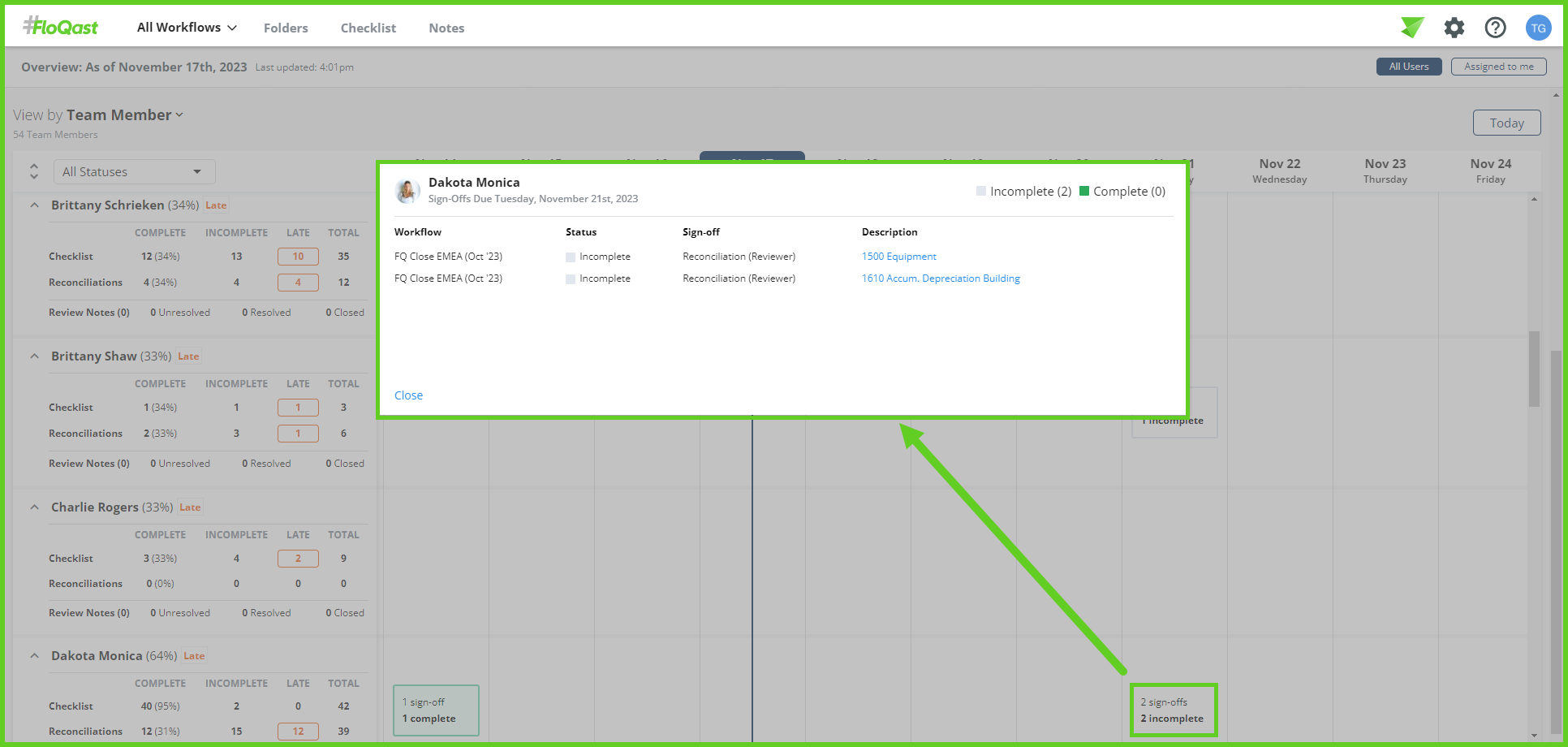Collapse the Brittany Schrieken section
The width and height of the screenshot is (1568, 747).
pos(34,205)
